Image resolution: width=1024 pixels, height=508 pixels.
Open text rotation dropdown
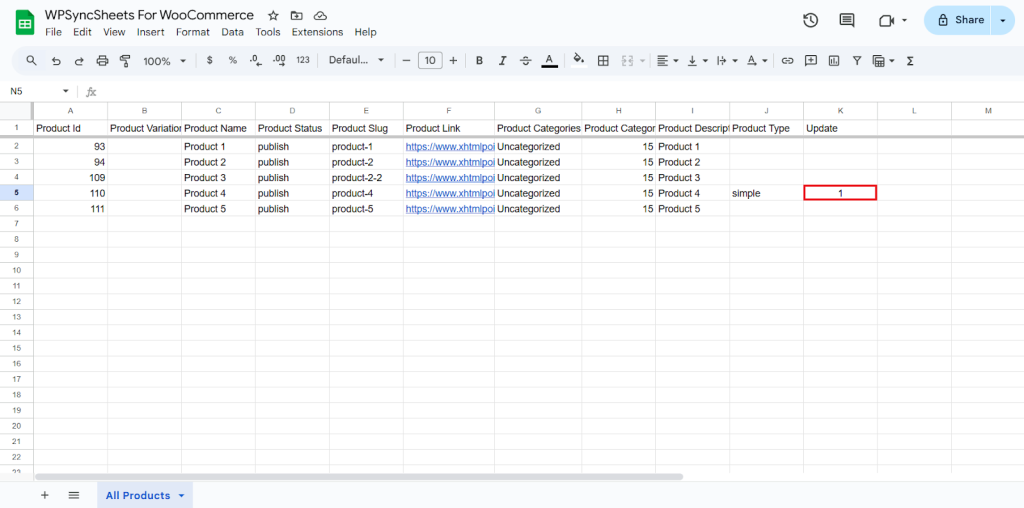point(757,61)
